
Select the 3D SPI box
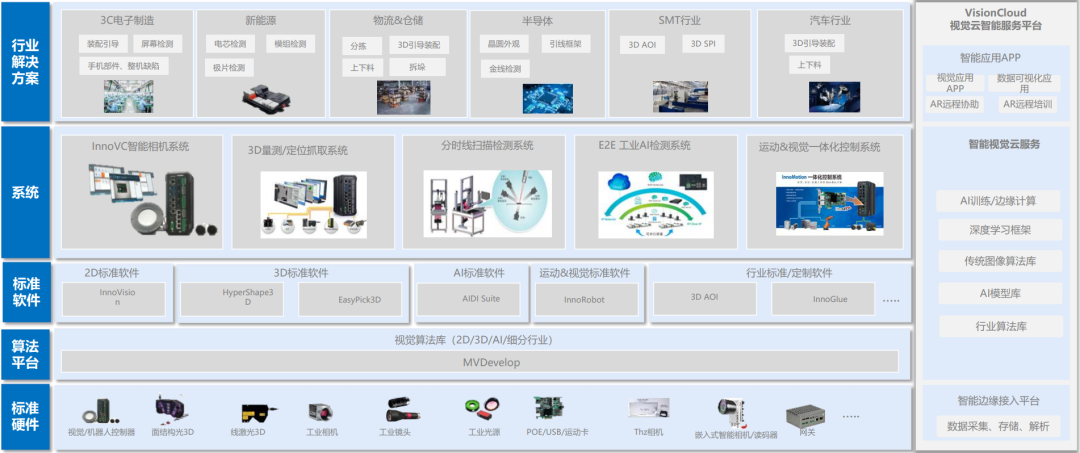pyautogui.click(x=704, y=44)
